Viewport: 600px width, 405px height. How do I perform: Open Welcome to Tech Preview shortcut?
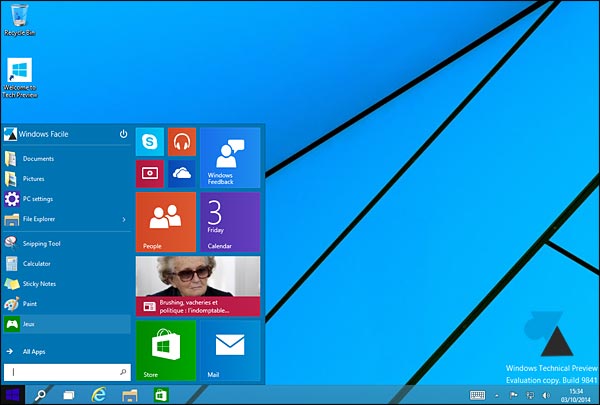[20, 78]
